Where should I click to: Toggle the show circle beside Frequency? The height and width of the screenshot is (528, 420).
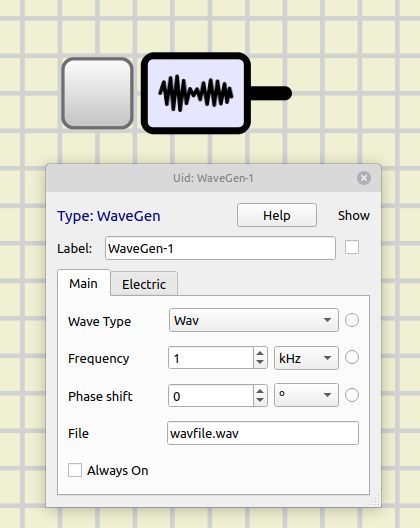click(352, 357)
